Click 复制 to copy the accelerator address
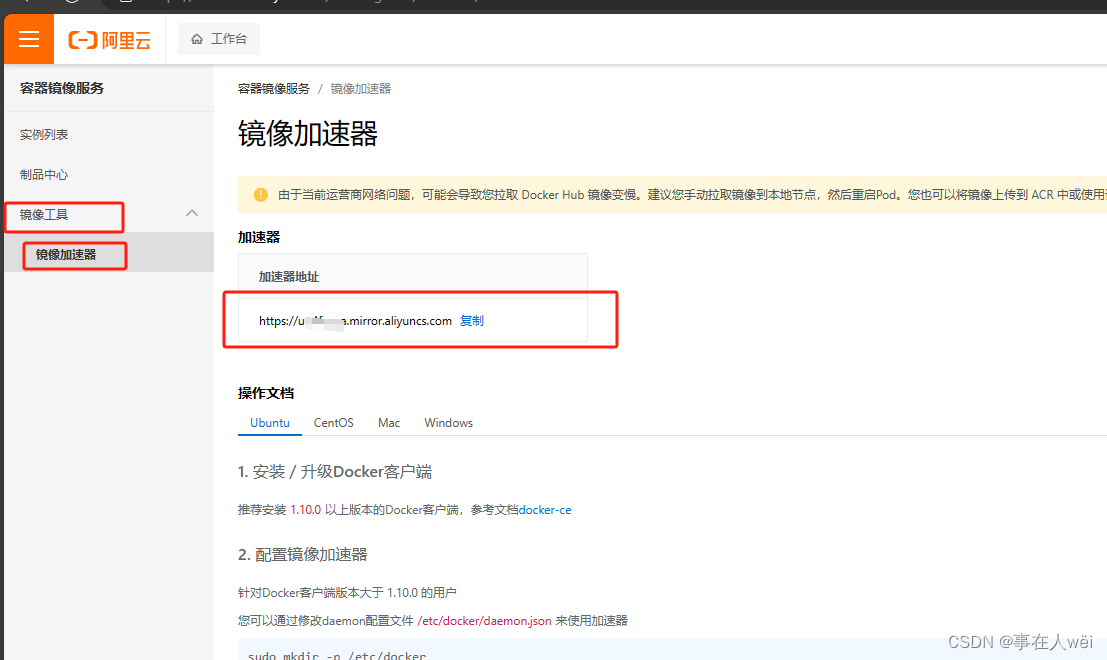The height and width of the screenshot is (660, 1107). (471, 320)
